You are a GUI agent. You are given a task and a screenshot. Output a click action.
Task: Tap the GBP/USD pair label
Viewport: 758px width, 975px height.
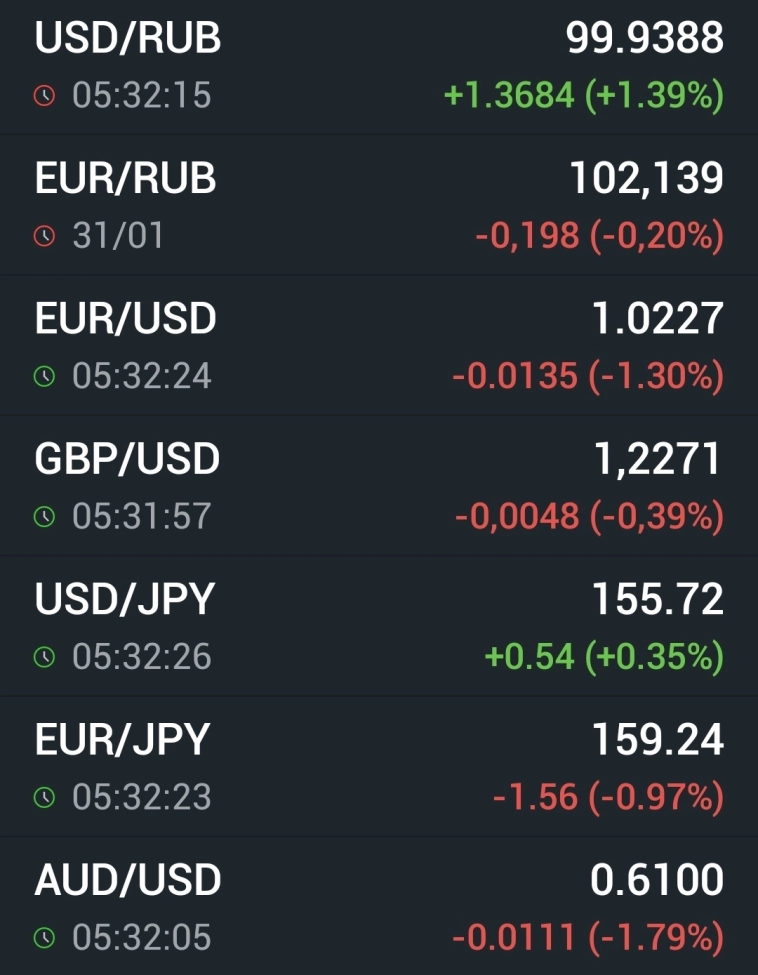coord(127,459)
